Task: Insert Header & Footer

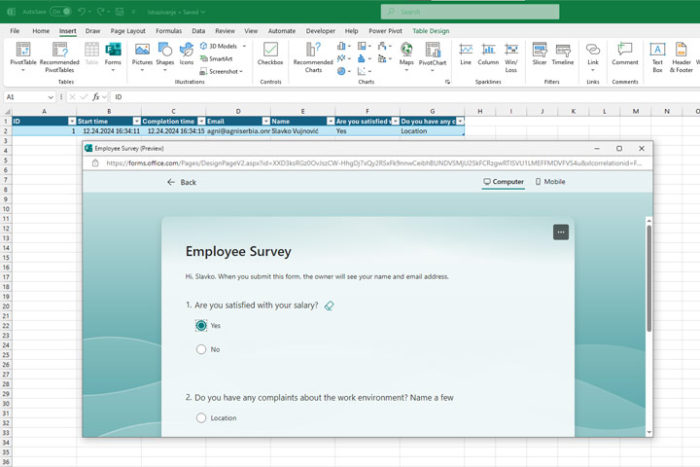Action: [681, 57]
